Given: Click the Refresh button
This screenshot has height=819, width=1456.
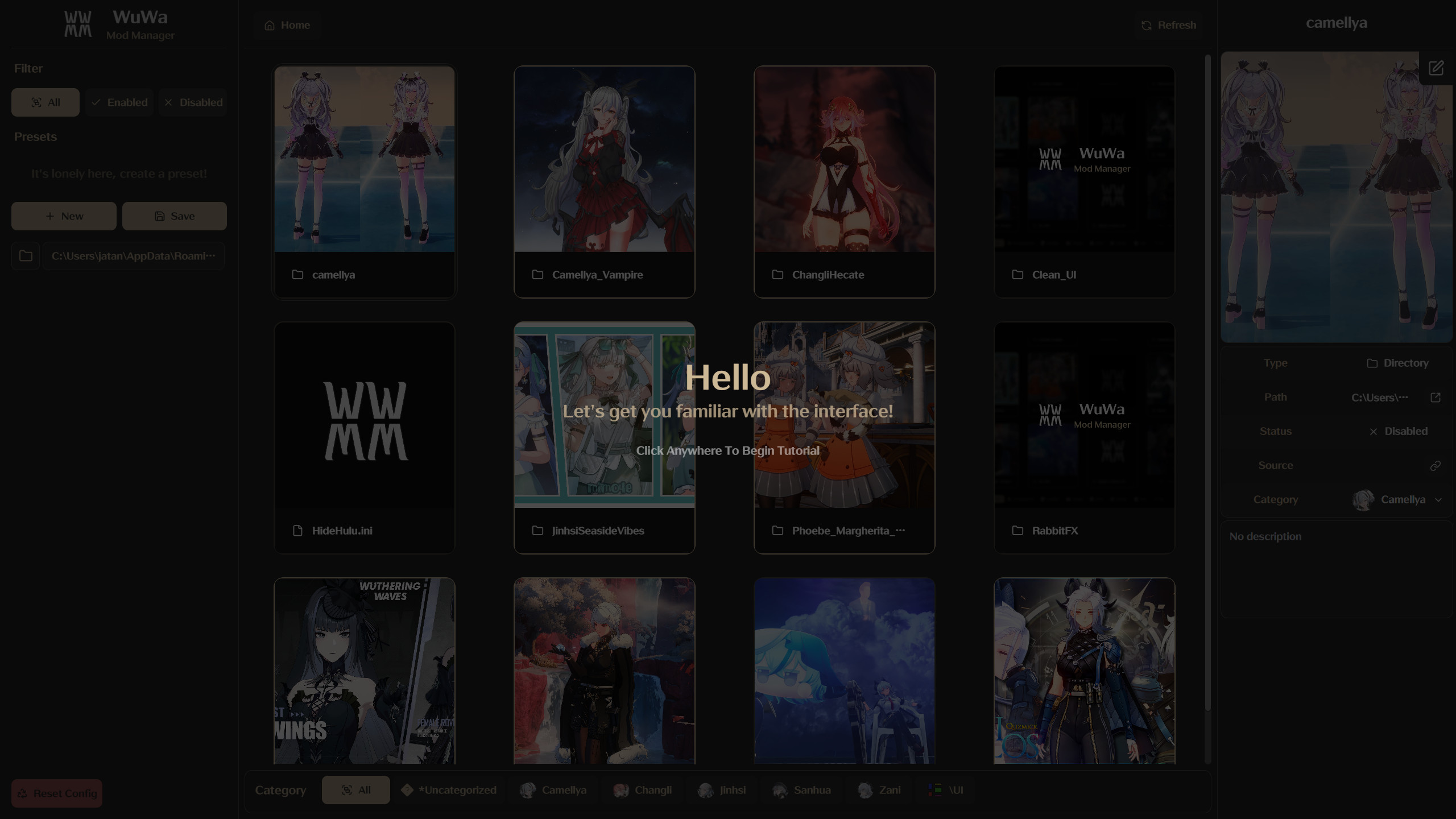Looking at the screenshot, I should click(x=1169, y=25).
